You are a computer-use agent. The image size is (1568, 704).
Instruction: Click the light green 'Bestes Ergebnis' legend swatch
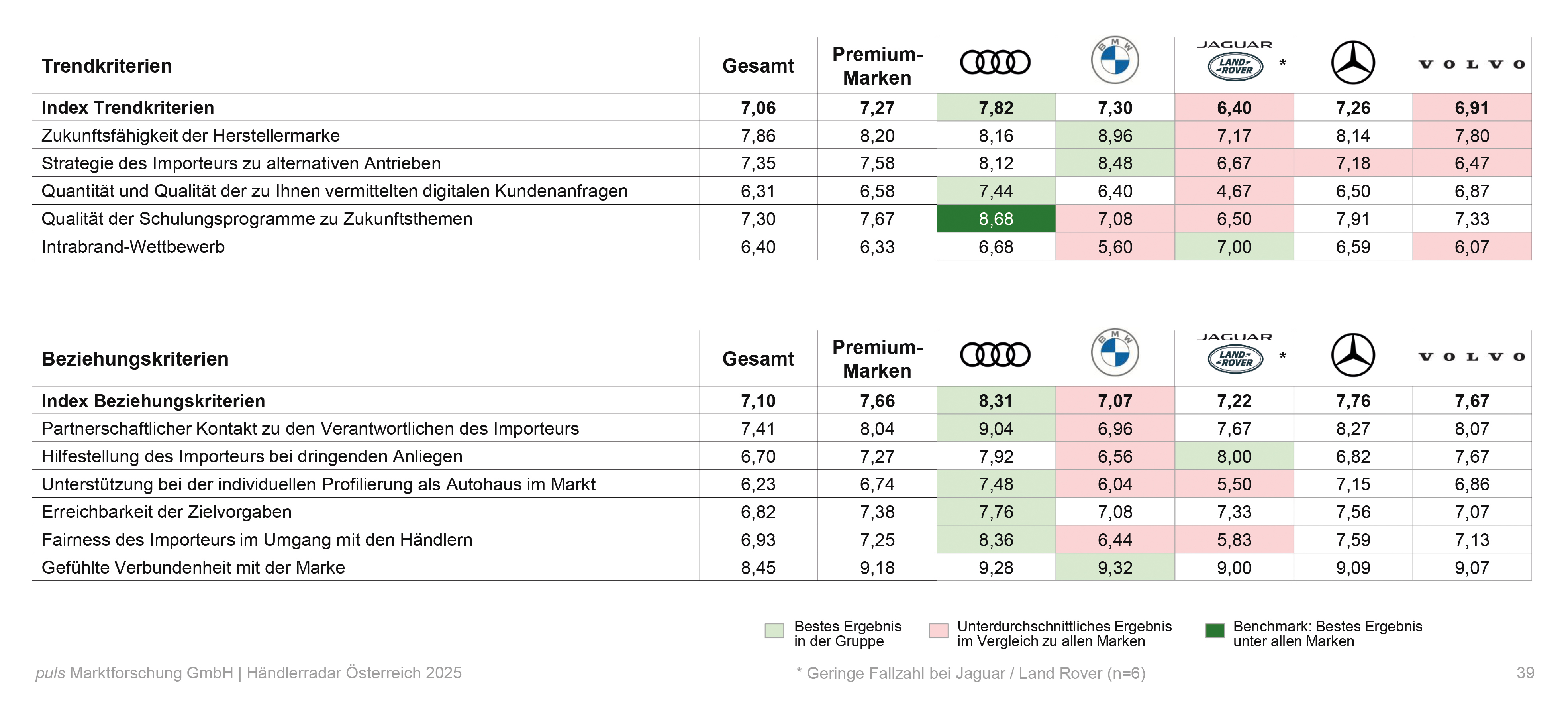pyautogui.click(x=774, y=630)
